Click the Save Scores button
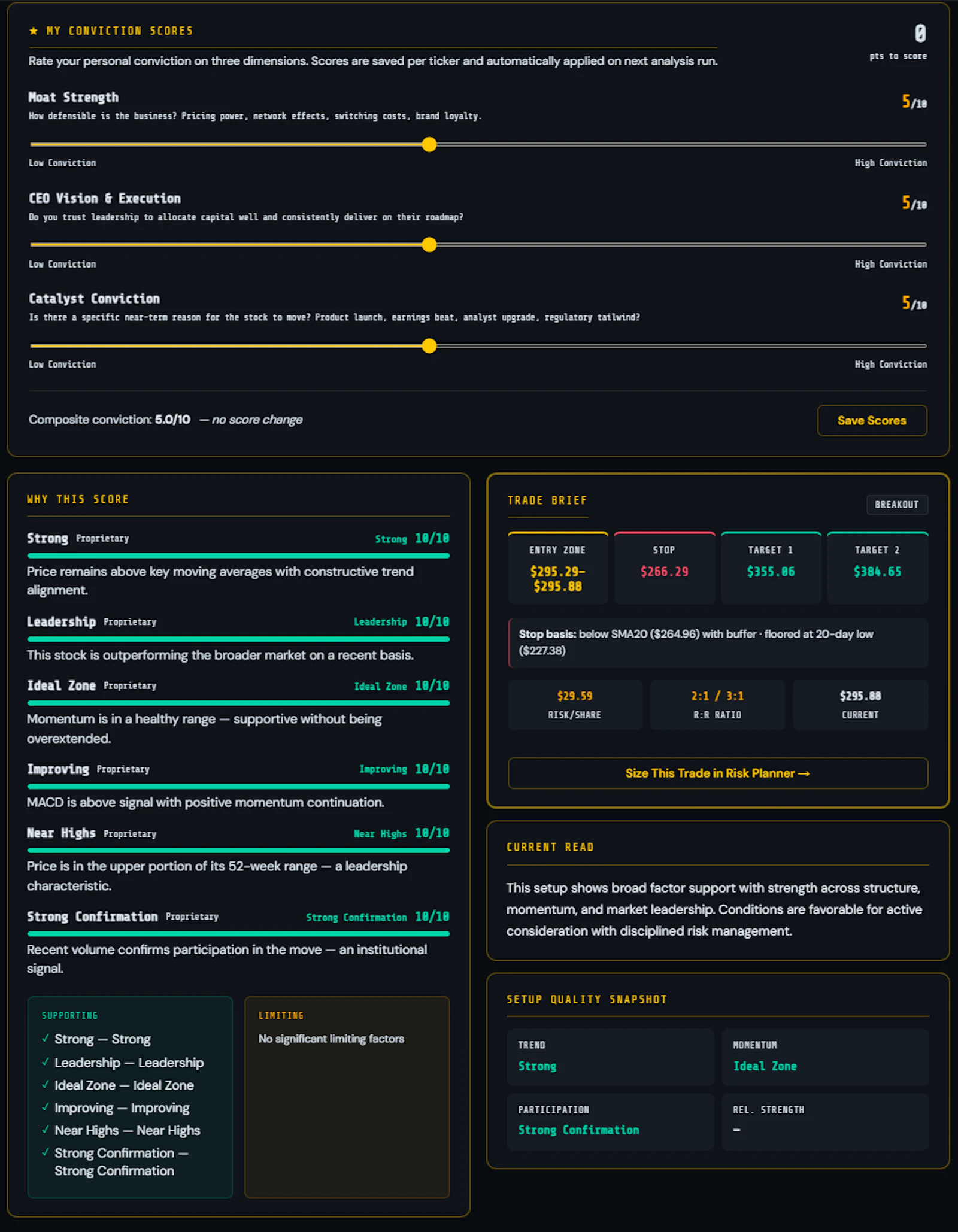The image size is (958, 1232). 872,420
